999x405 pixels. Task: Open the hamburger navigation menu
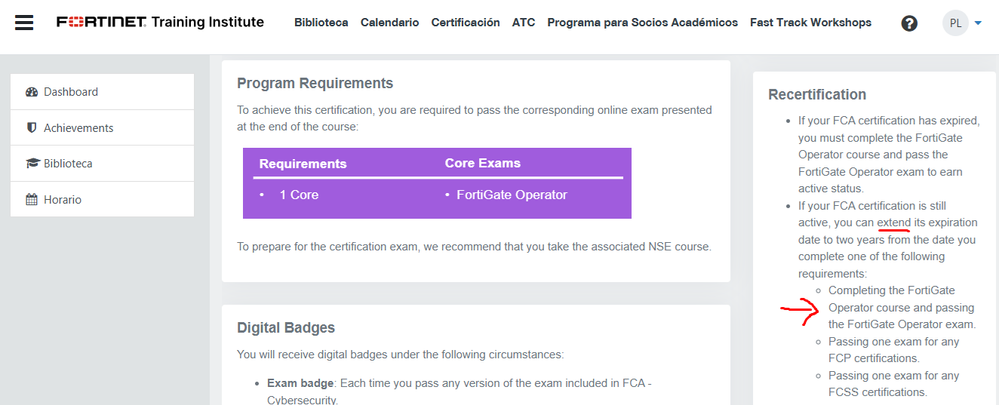pyautogui.click(x=24, y=23)
